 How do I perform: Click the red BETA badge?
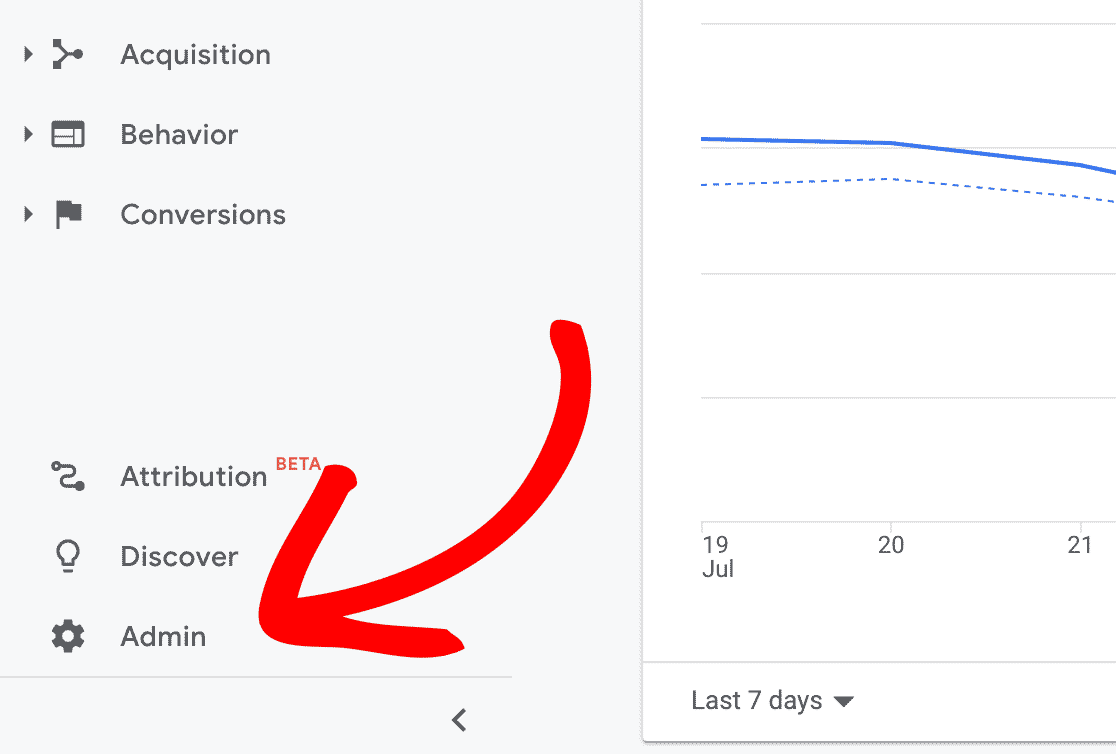coord(298,464)
